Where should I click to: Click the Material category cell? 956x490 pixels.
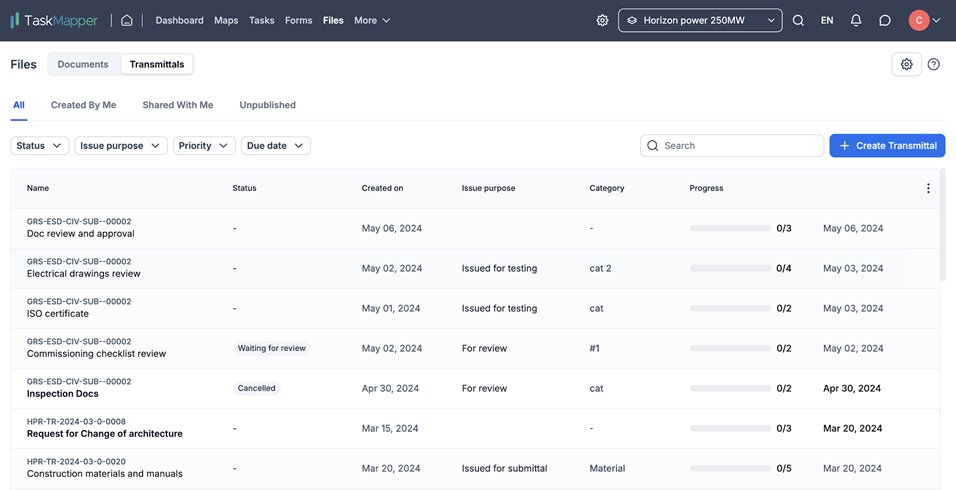pos(607,469)
